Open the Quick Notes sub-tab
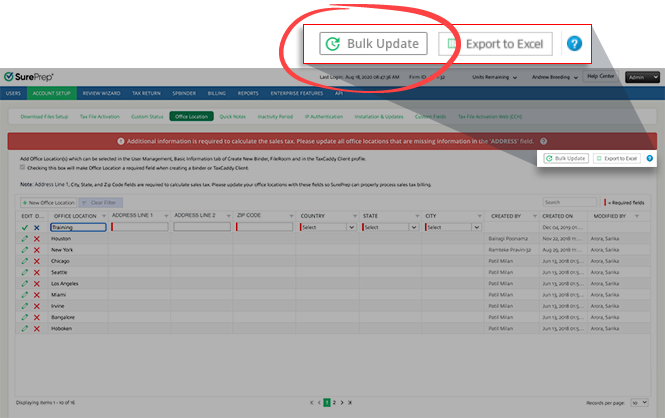 click(233, 116)
